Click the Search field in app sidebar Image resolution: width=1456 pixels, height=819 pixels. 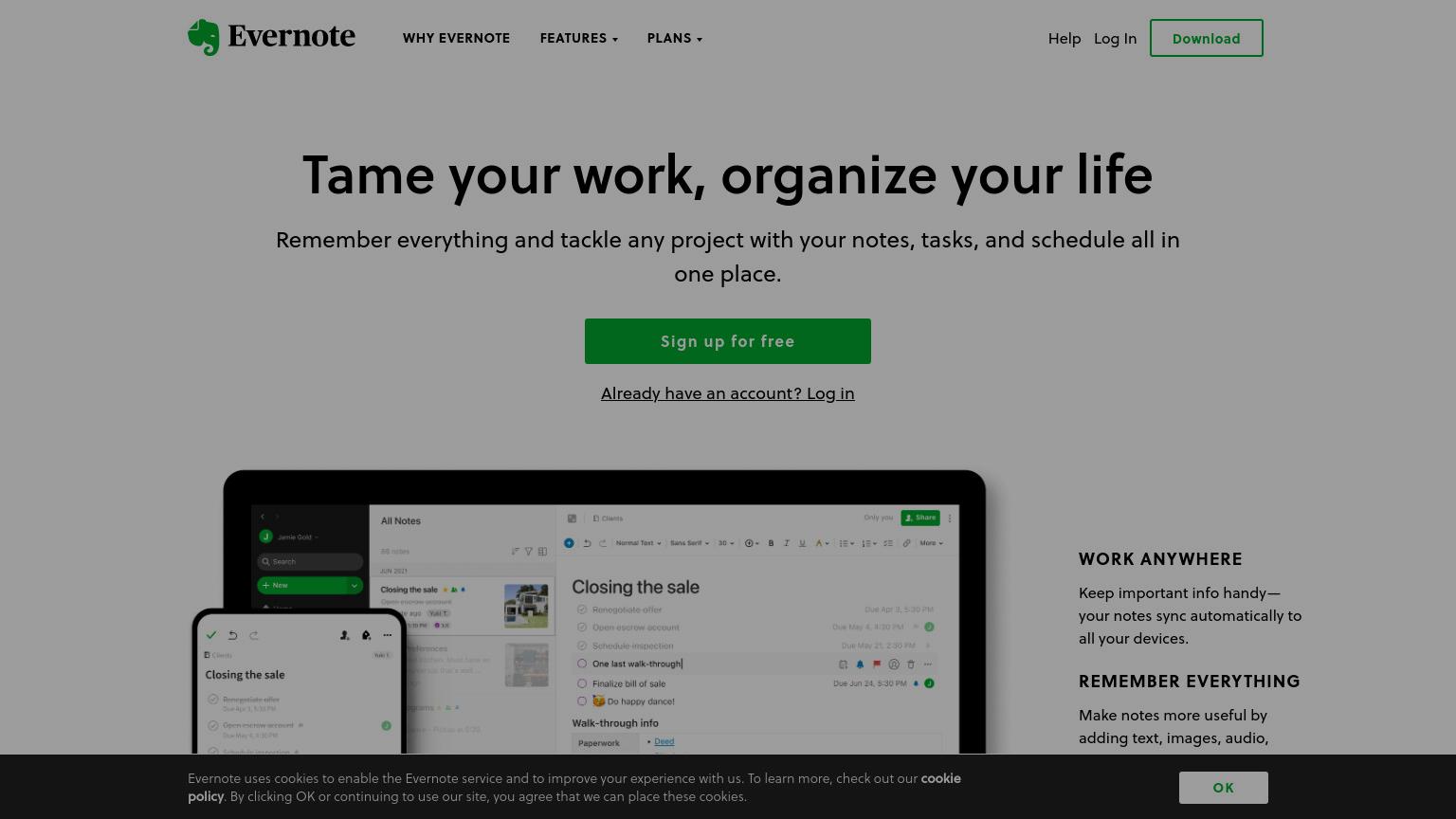310,561
